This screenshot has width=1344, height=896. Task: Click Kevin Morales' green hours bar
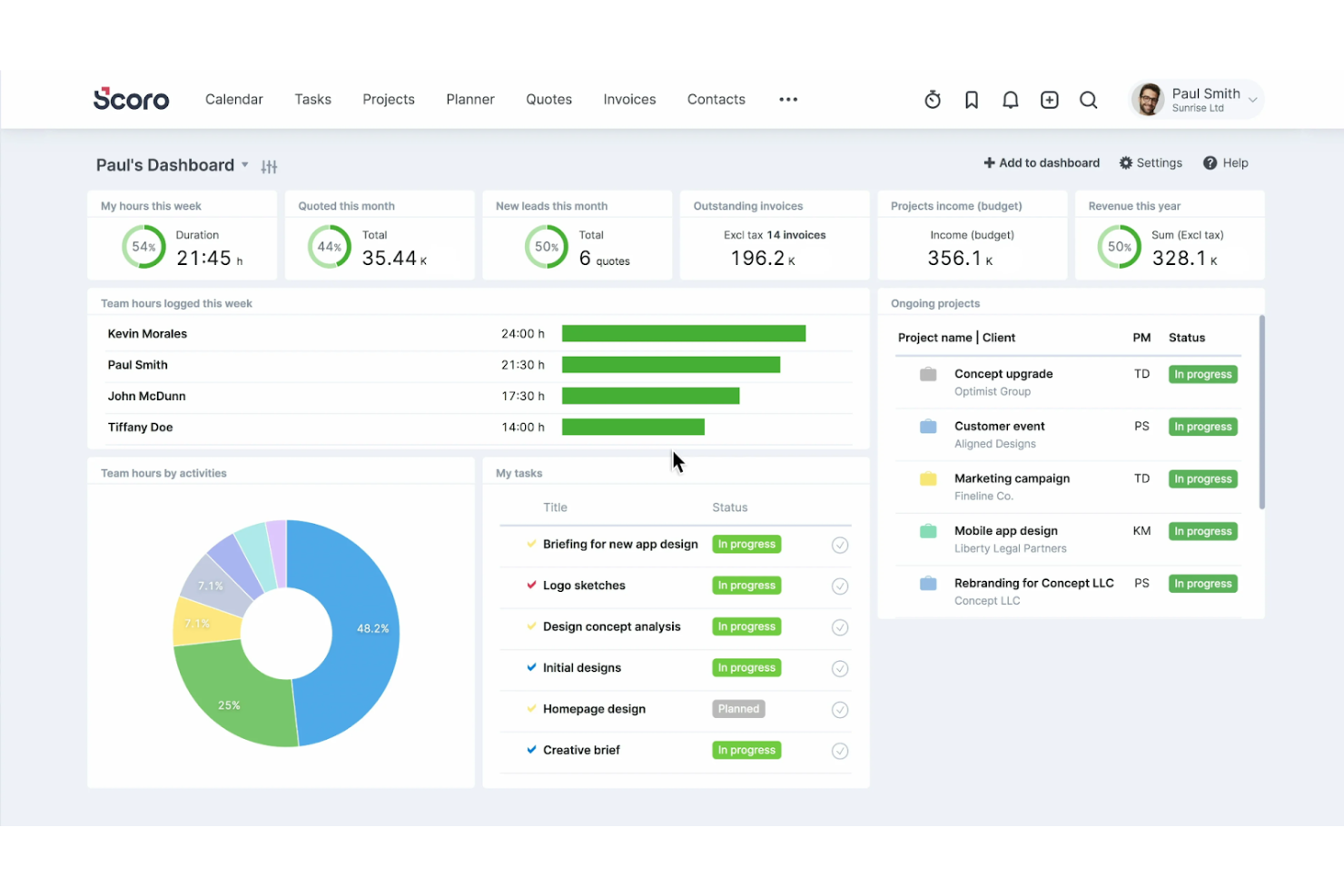point(683,333)
